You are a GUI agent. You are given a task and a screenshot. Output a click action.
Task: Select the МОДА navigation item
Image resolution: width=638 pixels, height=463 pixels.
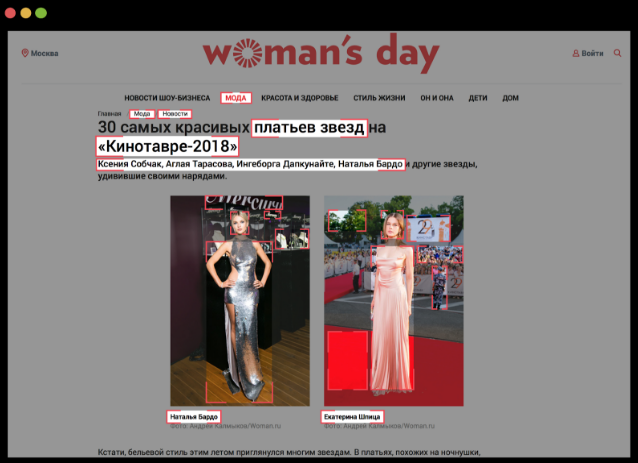[x=236, y=98]
